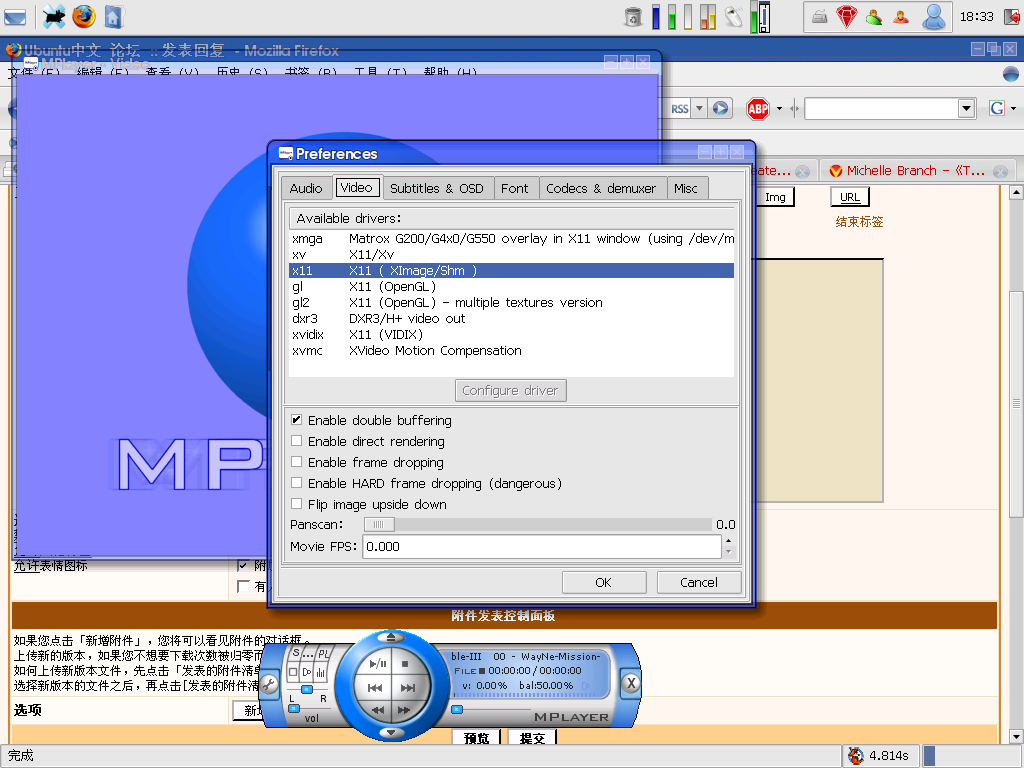Click the Configure driver button
This screenshot has width=1024, height=768.
pyautogui.click(x=511, y=391)
